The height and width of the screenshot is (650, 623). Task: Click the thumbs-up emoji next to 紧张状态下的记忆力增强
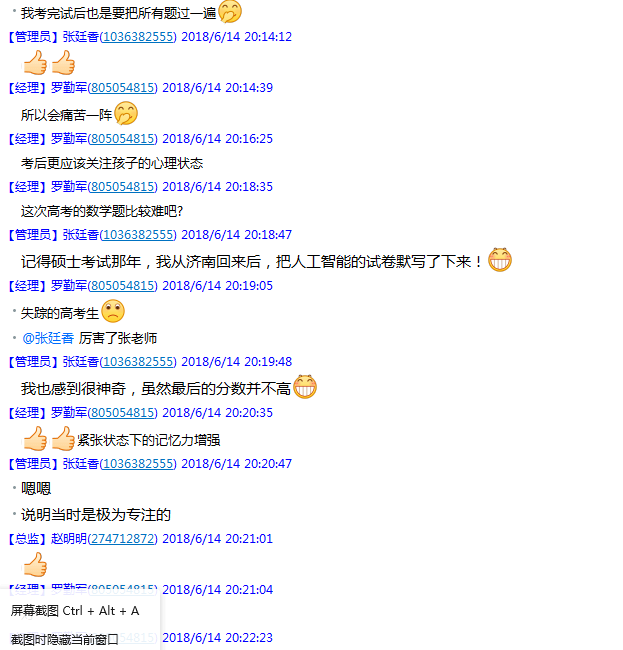63,438
